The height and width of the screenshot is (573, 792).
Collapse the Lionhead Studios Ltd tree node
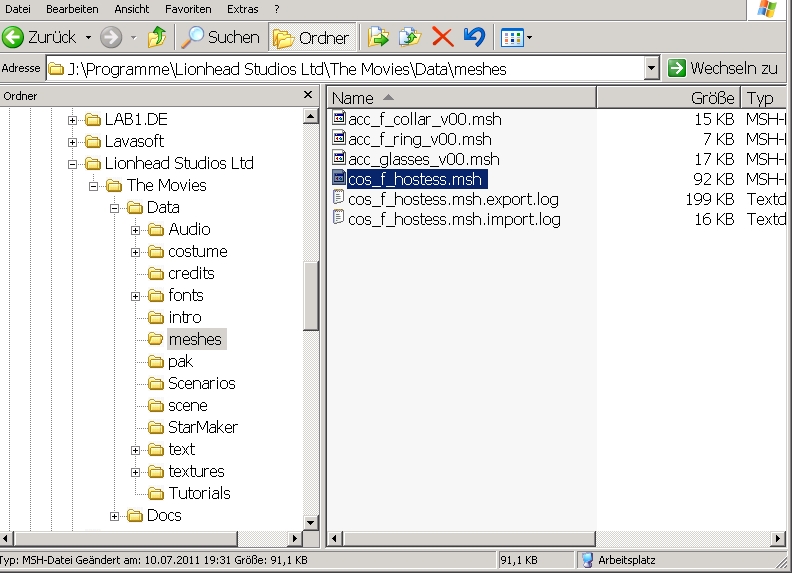(72, 164)
